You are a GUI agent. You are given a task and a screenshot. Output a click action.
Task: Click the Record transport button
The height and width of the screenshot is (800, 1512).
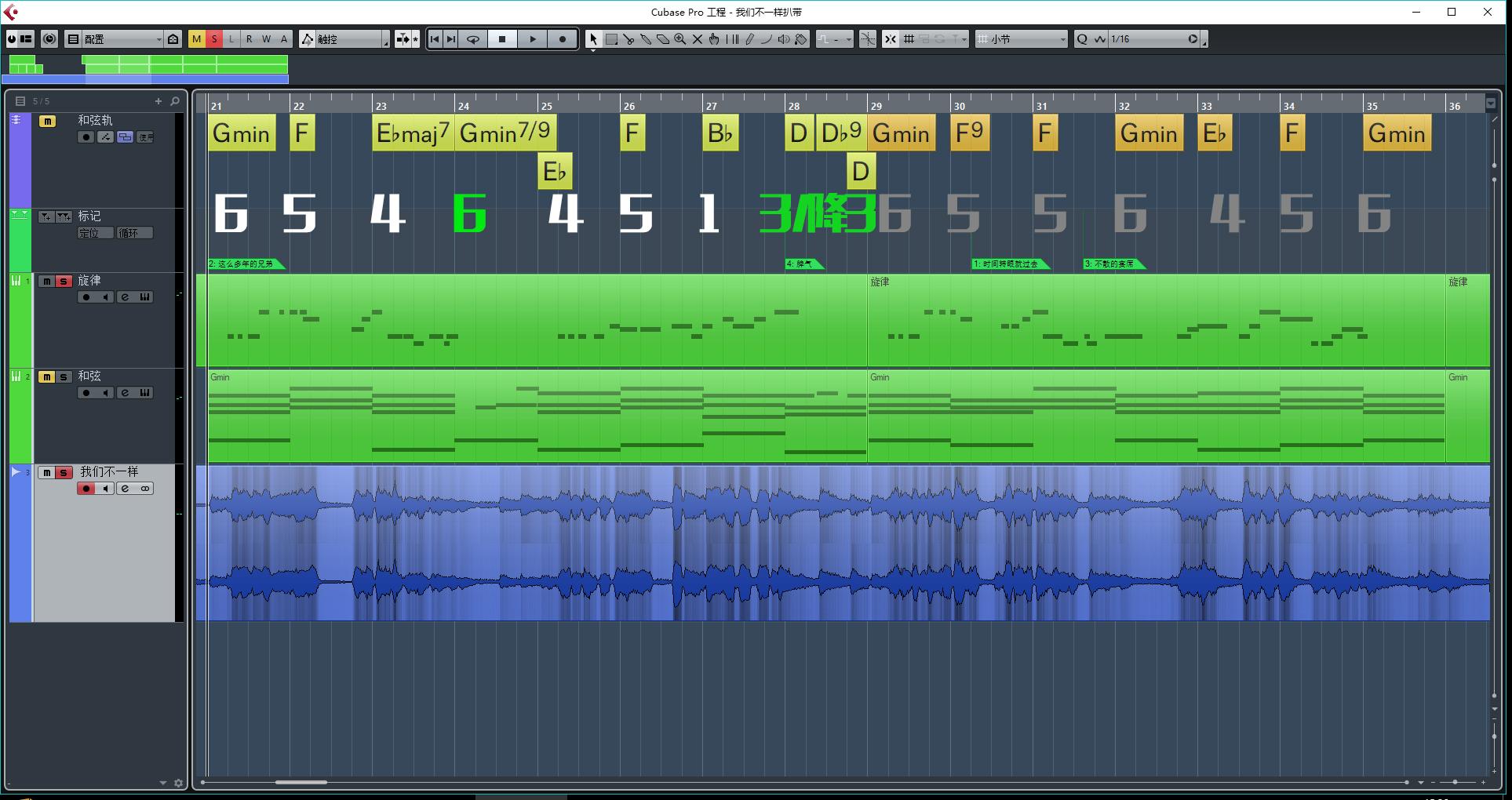pyautogui.click(x=563, y=38)
